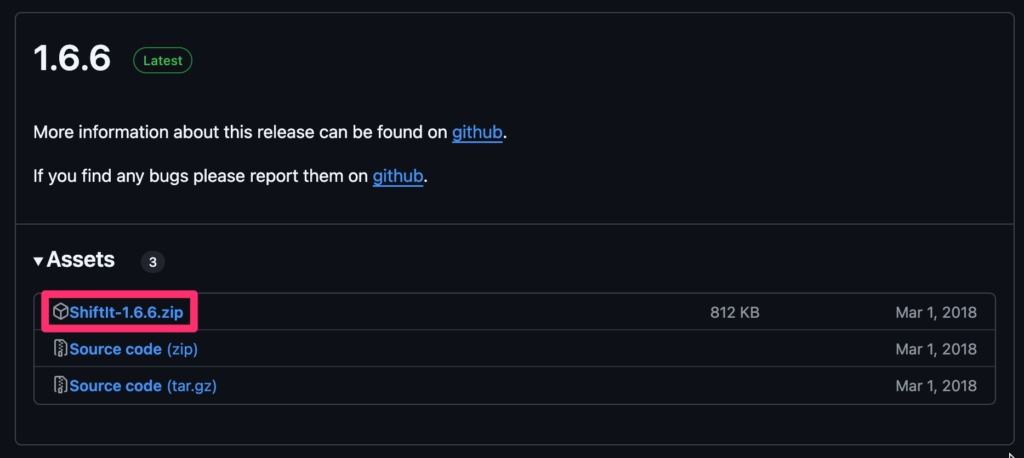Collapse the Assets section using its triangle
Image resolution: width=1024 pixels, height=458 pixels.
point(38,261)
